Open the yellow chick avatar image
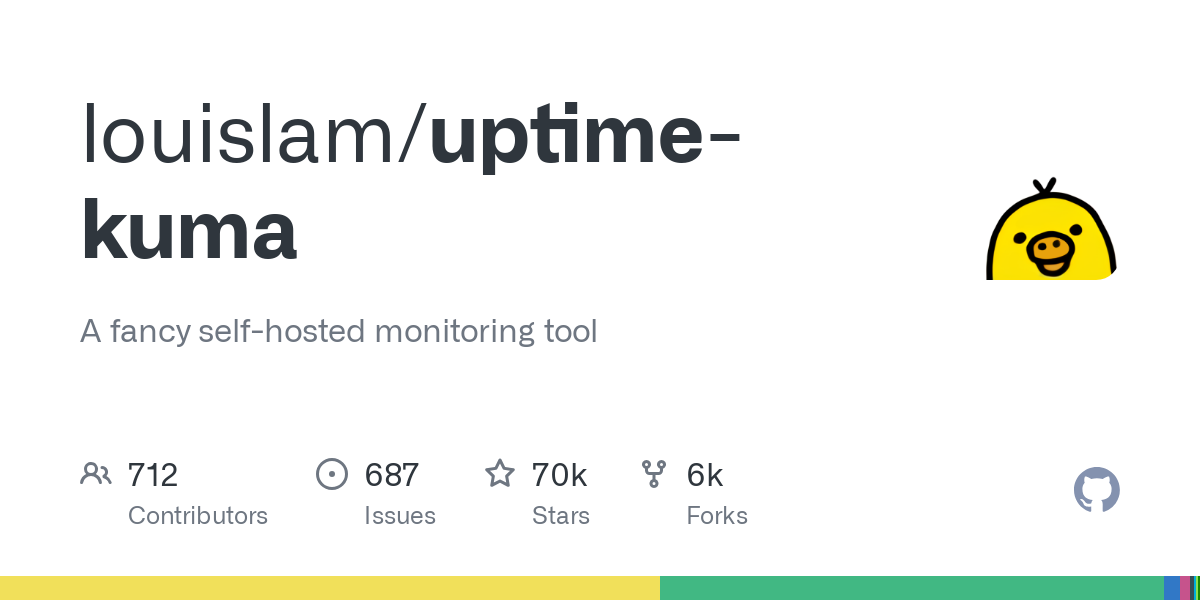Image resolution: width=1200 pixels, height=600 pixels. (1050, 230)
